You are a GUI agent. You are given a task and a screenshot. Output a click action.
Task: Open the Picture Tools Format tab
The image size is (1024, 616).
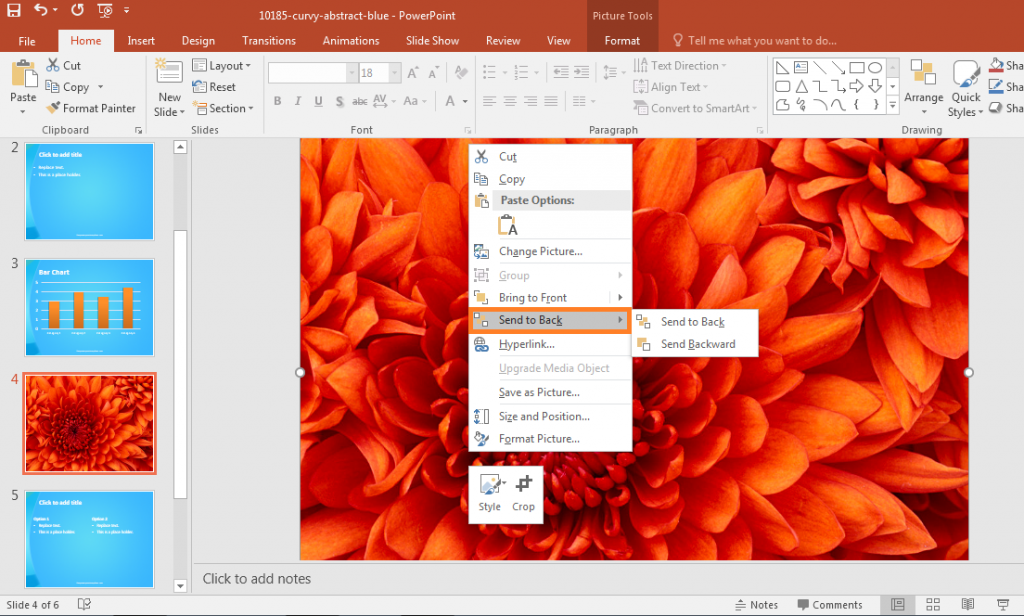click(x=622, y=41)
